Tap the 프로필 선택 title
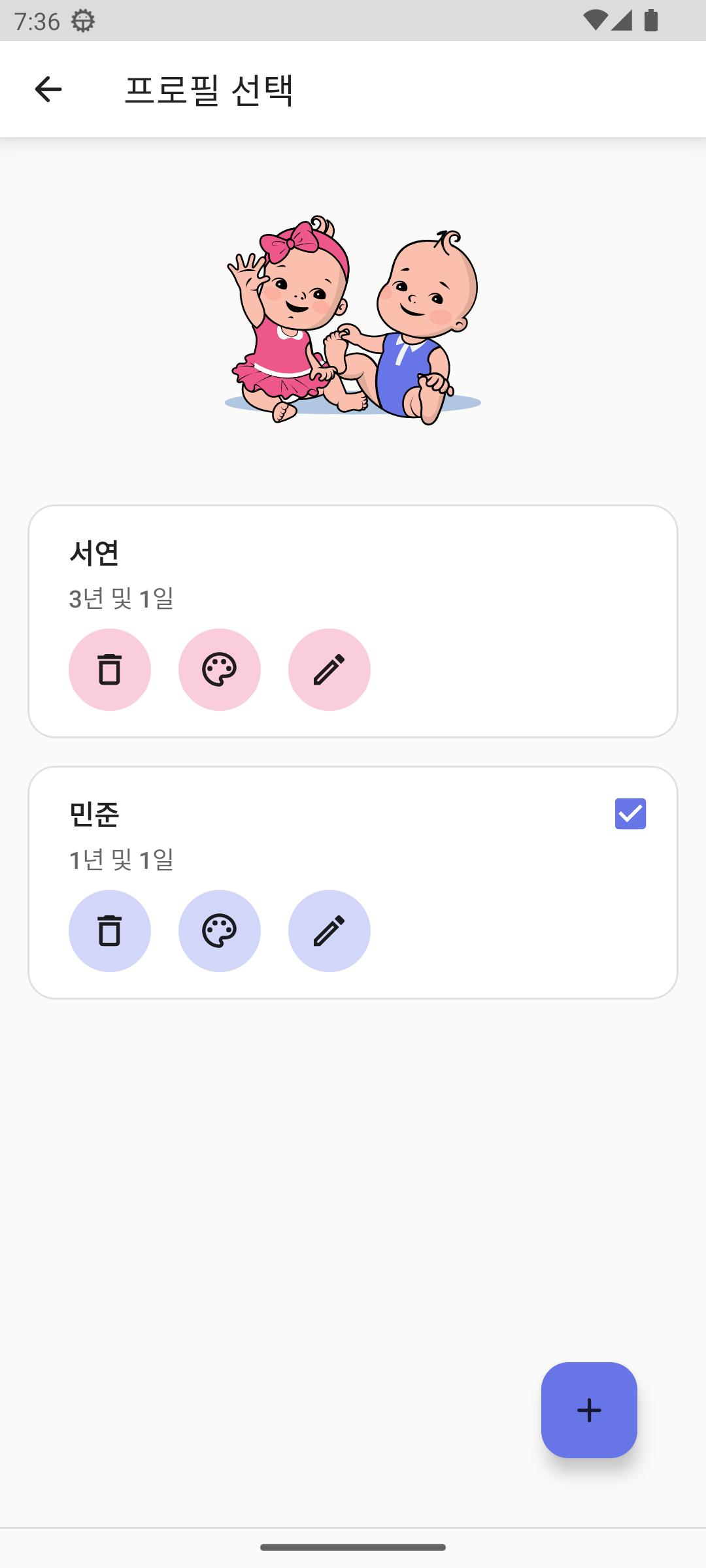The width and height of the screenshot is (706, 1568). (x=209, y=90)
